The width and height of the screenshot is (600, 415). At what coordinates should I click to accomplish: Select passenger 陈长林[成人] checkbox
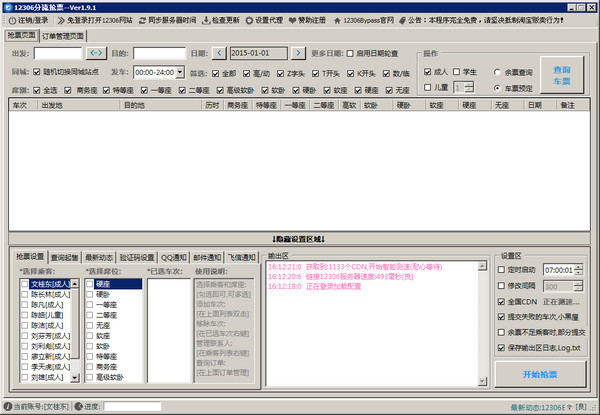pos(24,294)
